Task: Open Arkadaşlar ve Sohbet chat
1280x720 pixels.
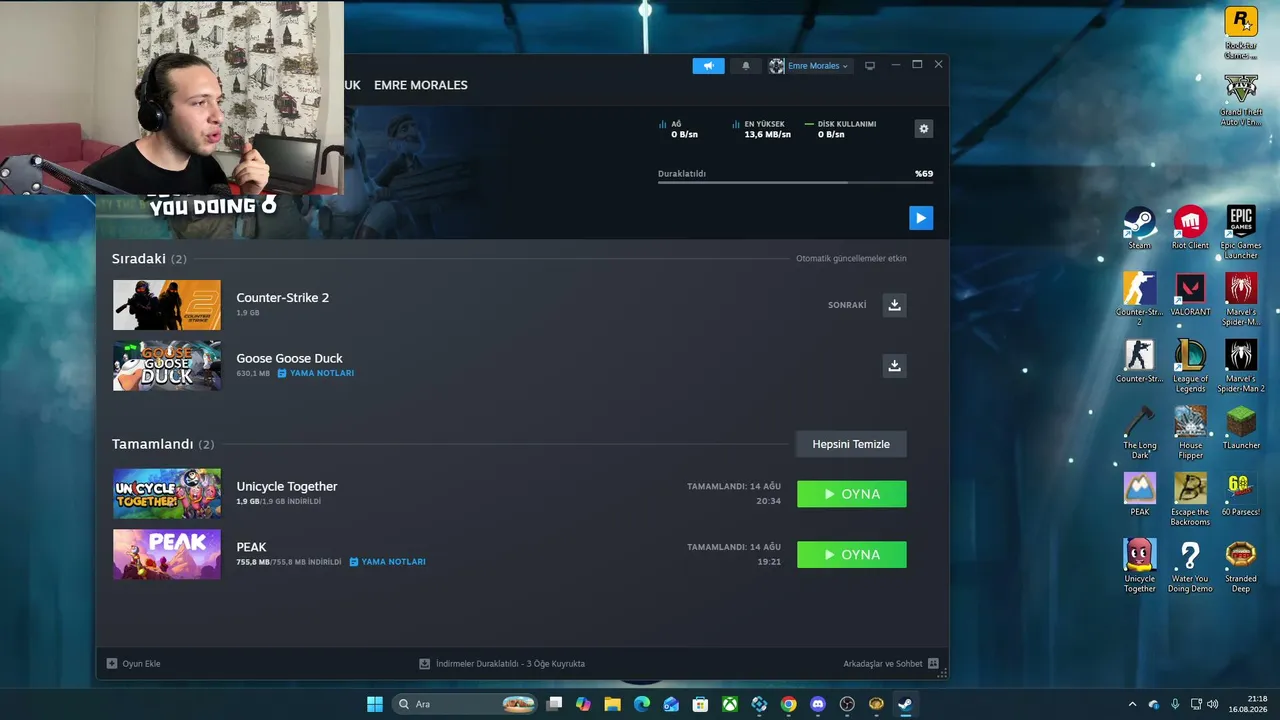Action: [891, 664]
